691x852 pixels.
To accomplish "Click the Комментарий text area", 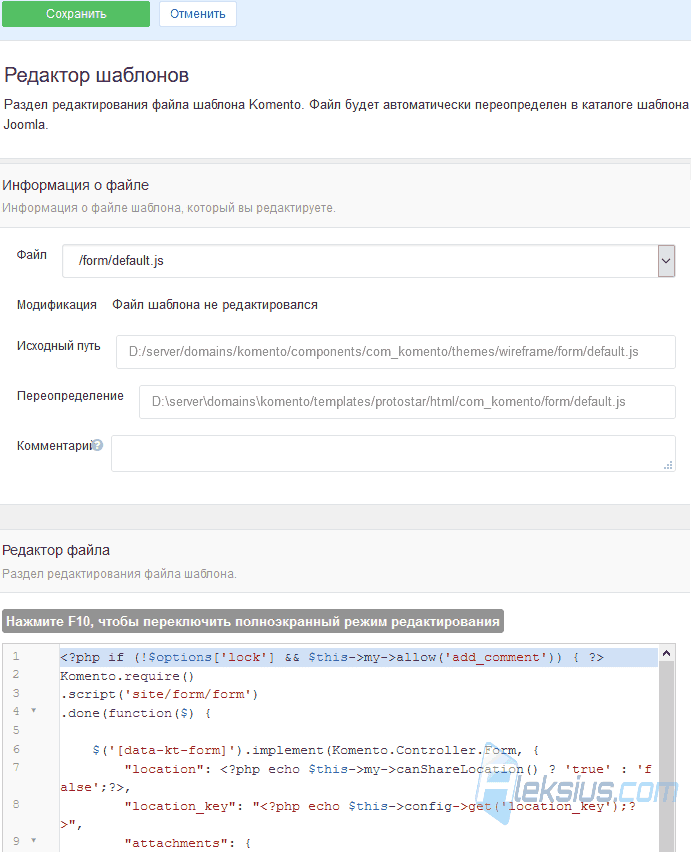I will tap(393, 453).
